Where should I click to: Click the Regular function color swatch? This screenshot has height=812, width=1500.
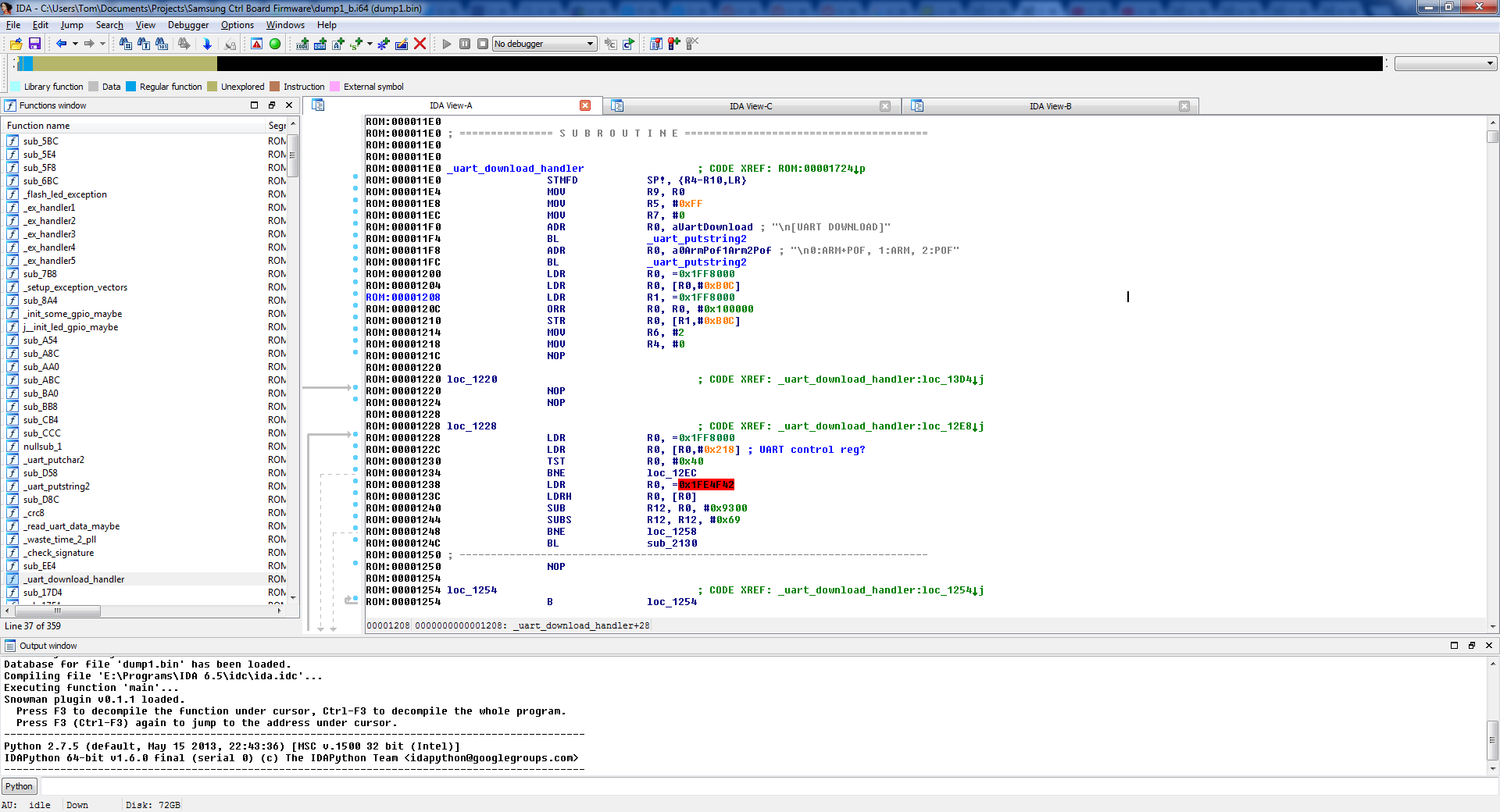coord(131,87)
